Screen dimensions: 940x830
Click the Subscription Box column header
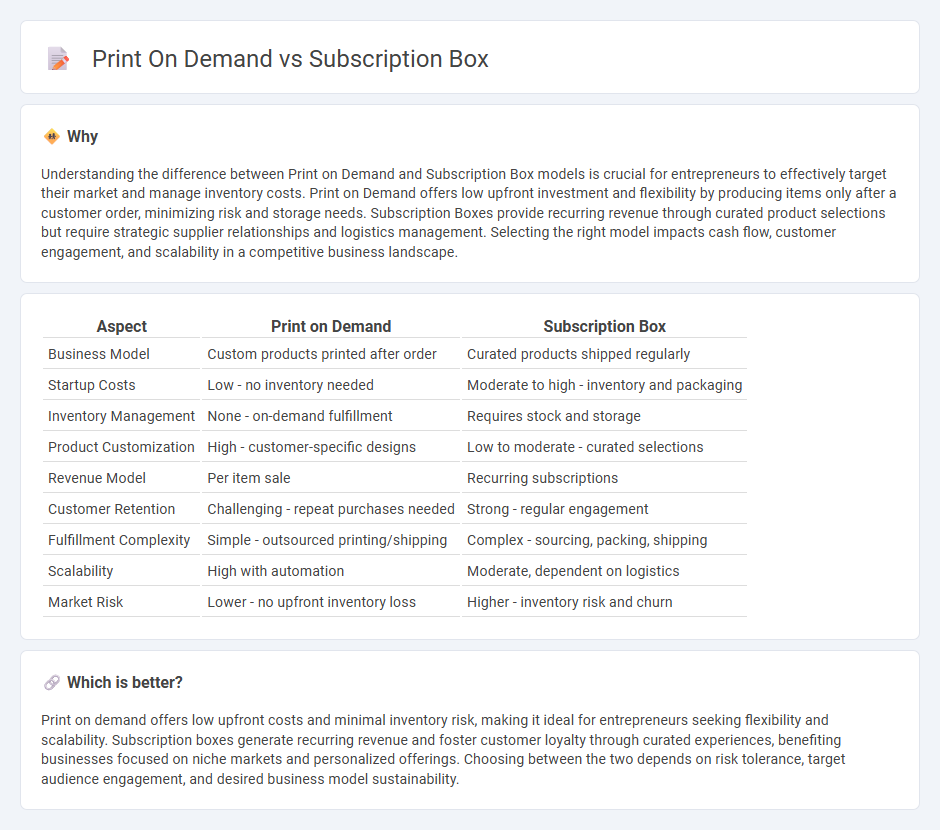[604, 326]
